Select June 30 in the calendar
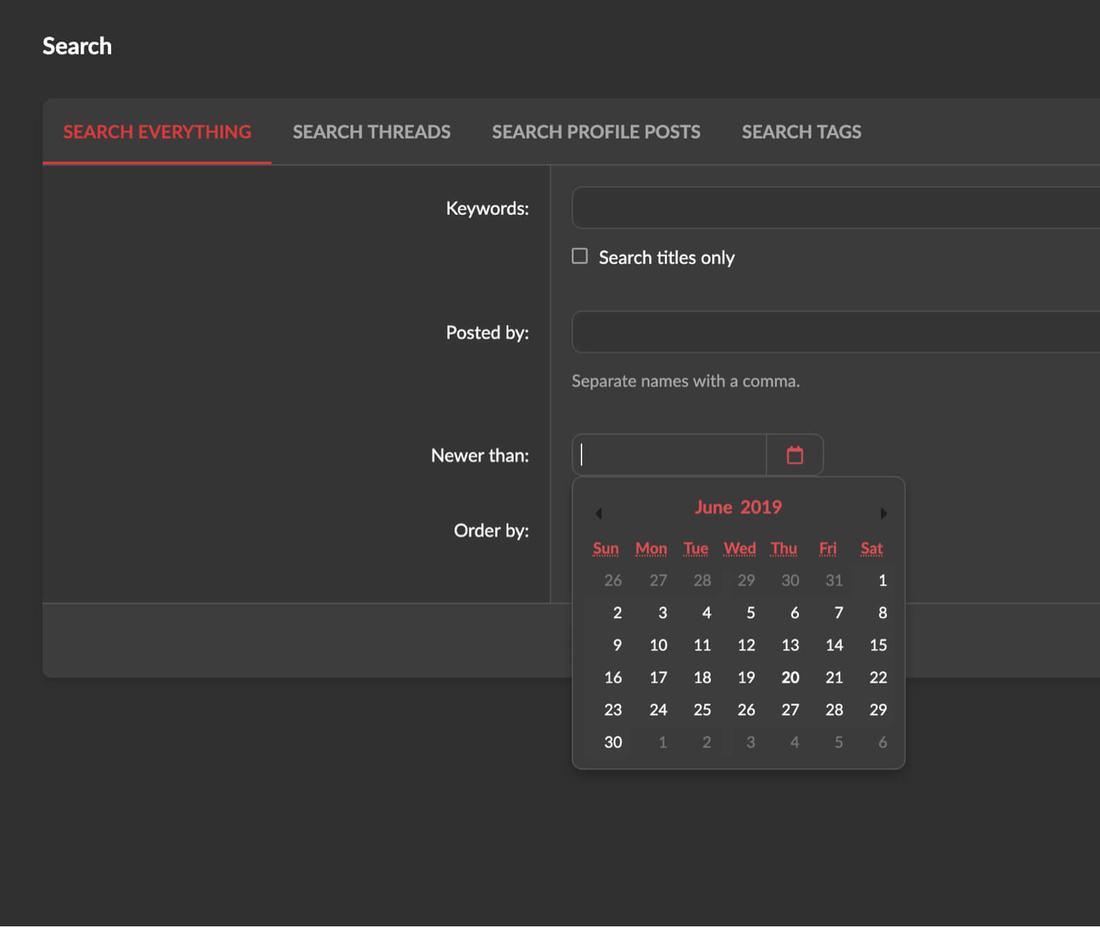Screen dimensions: 1100x927 pos(613,742)
